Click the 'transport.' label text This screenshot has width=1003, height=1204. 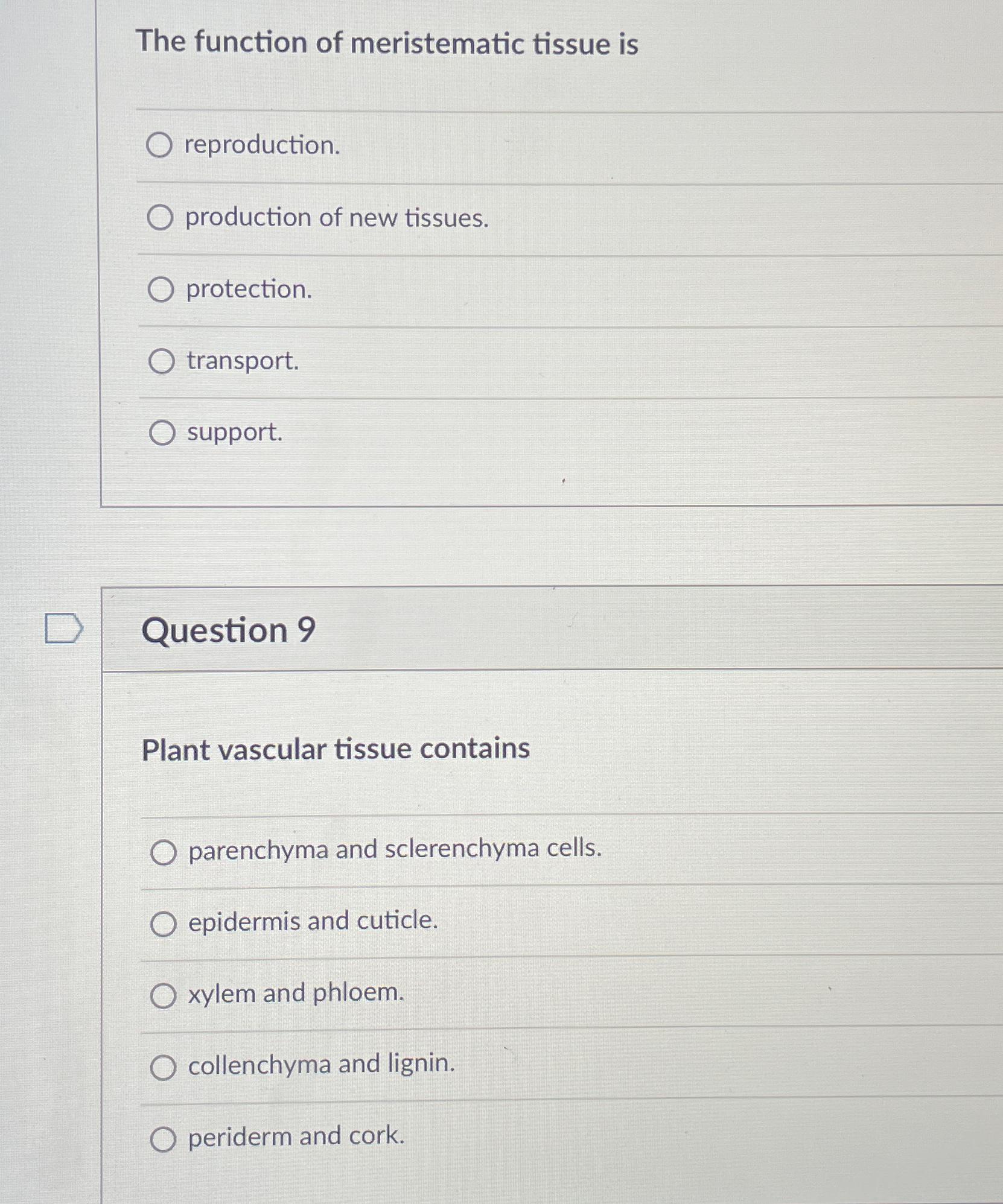point(243,361)
